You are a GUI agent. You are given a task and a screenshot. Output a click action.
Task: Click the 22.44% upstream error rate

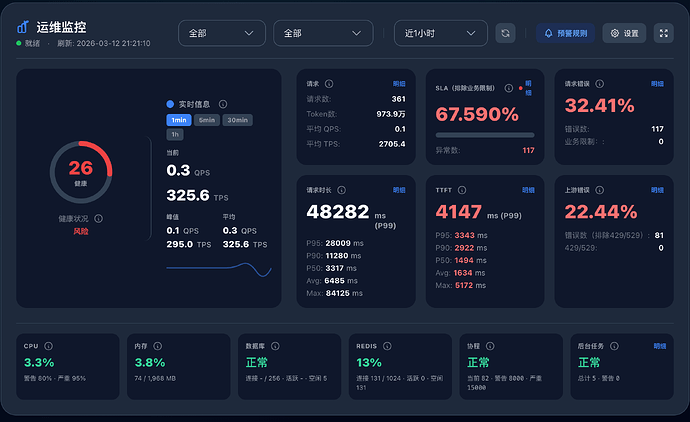pyautogui.click(x=601, y=212)
